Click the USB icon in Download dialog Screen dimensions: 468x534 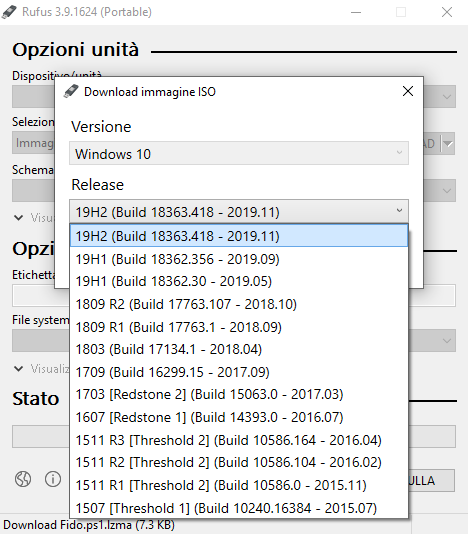71,92
